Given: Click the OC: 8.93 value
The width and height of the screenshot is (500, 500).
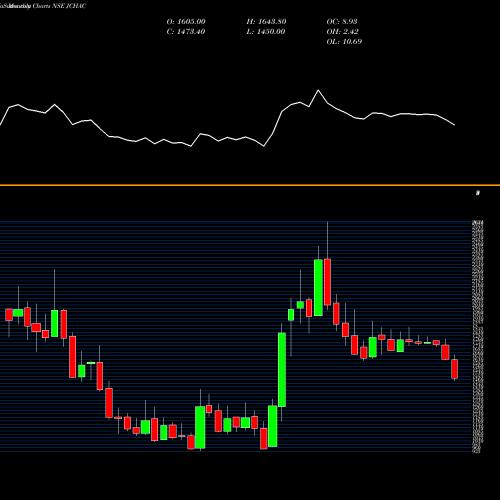Looking at the screenshot, I should [x=342, y=22].
